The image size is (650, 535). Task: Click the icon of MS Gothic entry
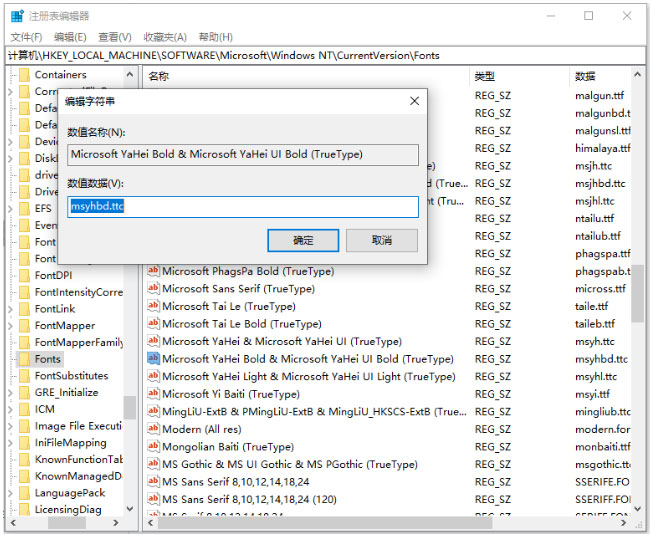(153, 464)
